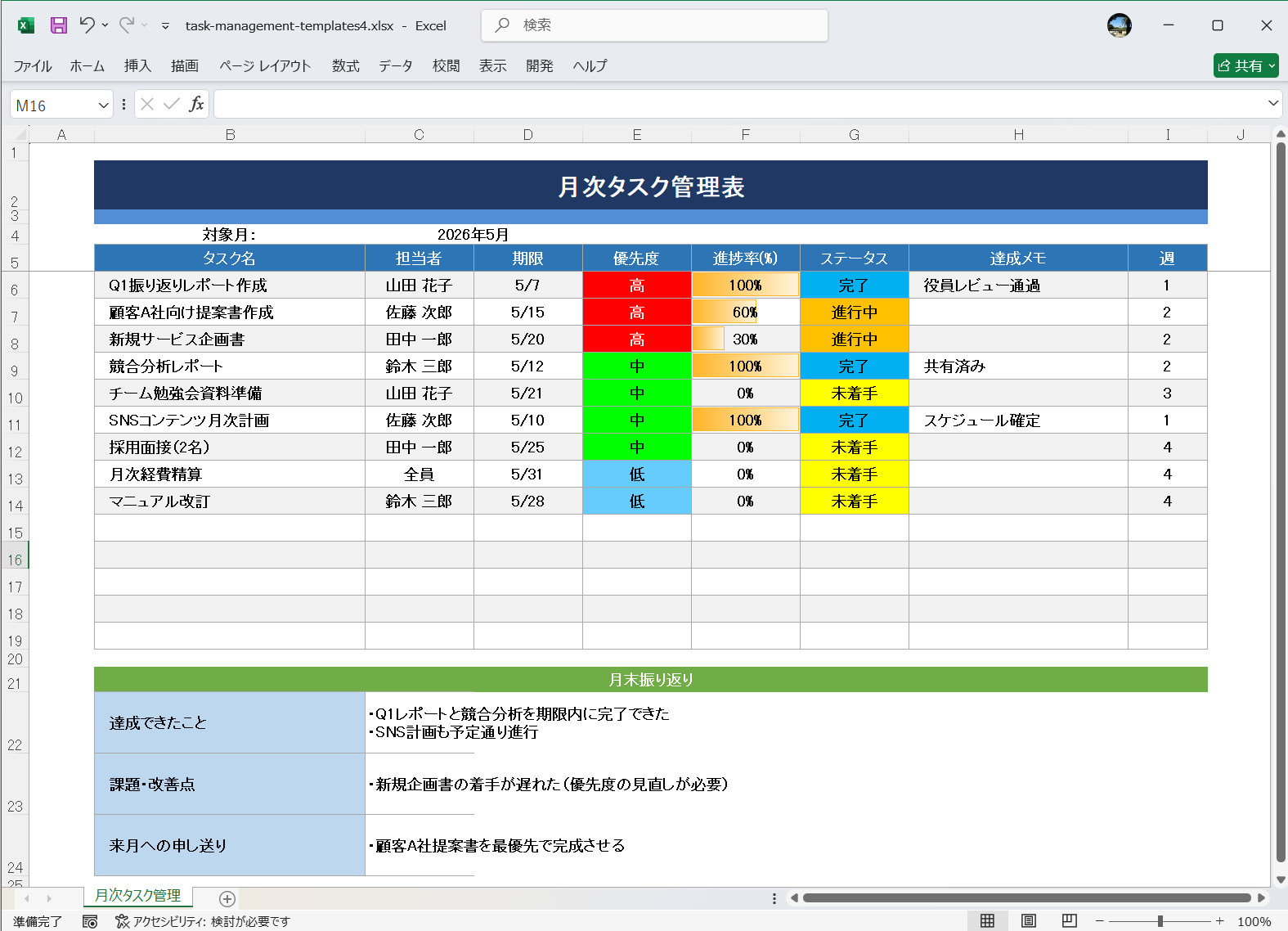The height and width of the screenshot is (931, 1288).
Task: Click the 100% zoom level button
Action: 1254,921
